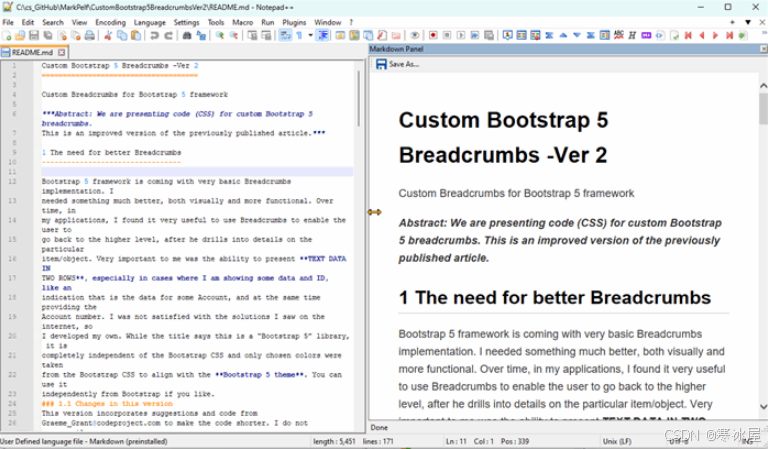Screen dimensions: 768x449
Task: Open the Search menu
Action: coord(53,23)
